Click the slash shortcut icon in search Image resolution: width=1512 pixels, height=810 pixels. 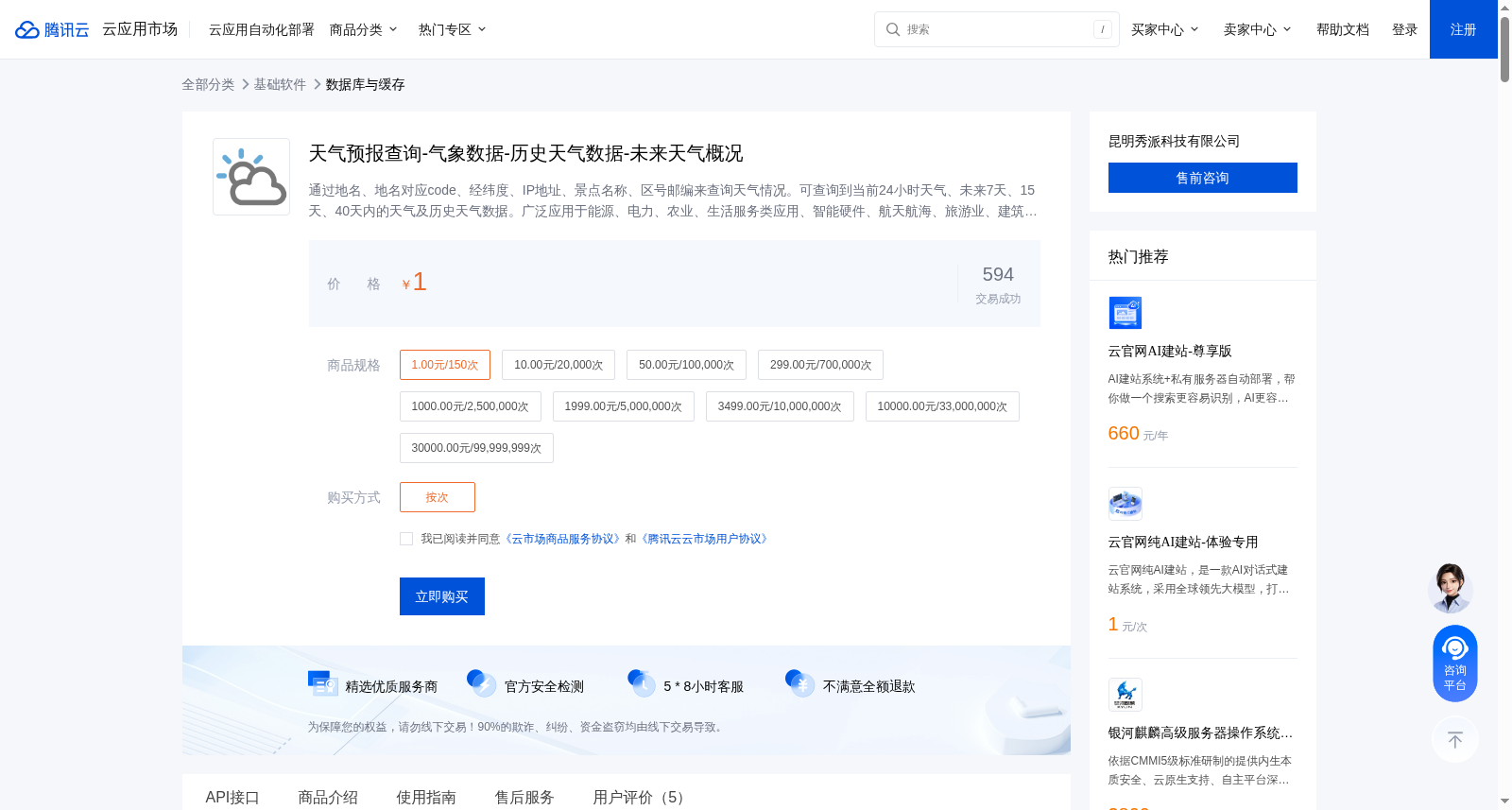[x=1102, y=29]
